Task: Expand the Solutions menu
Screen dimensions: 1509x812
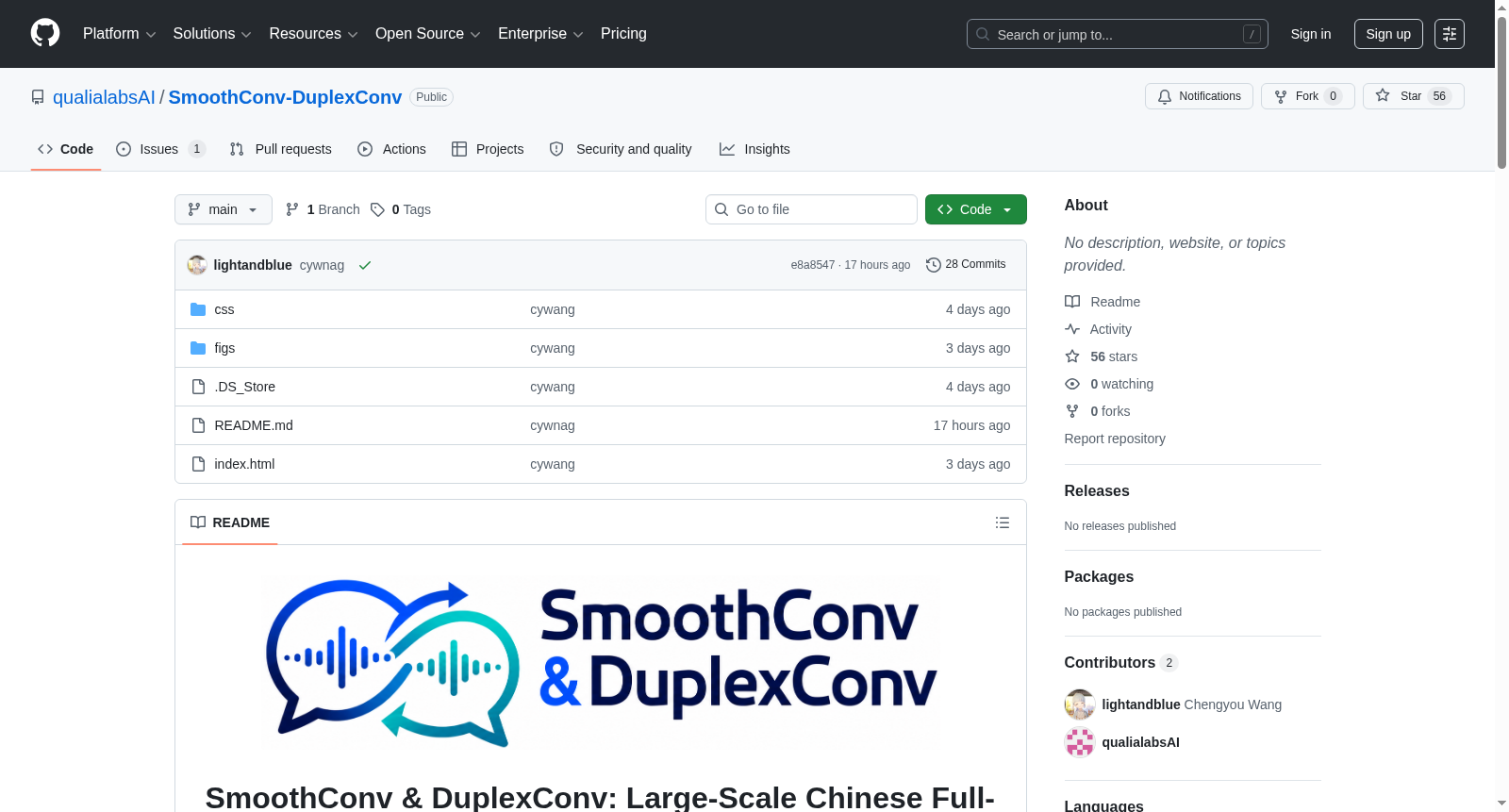Action: pyautogui.click(x=212, y=34)
